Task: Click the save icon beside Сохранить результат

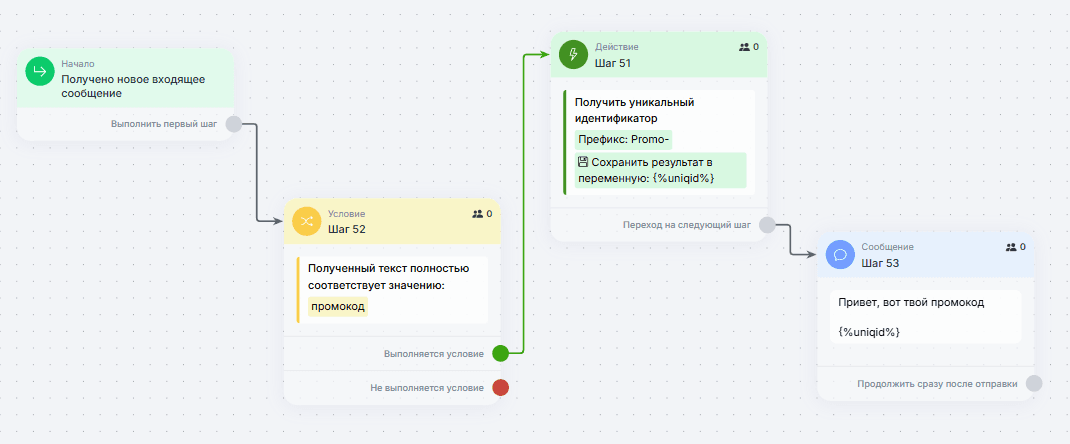Action: (x=583, y=162)
